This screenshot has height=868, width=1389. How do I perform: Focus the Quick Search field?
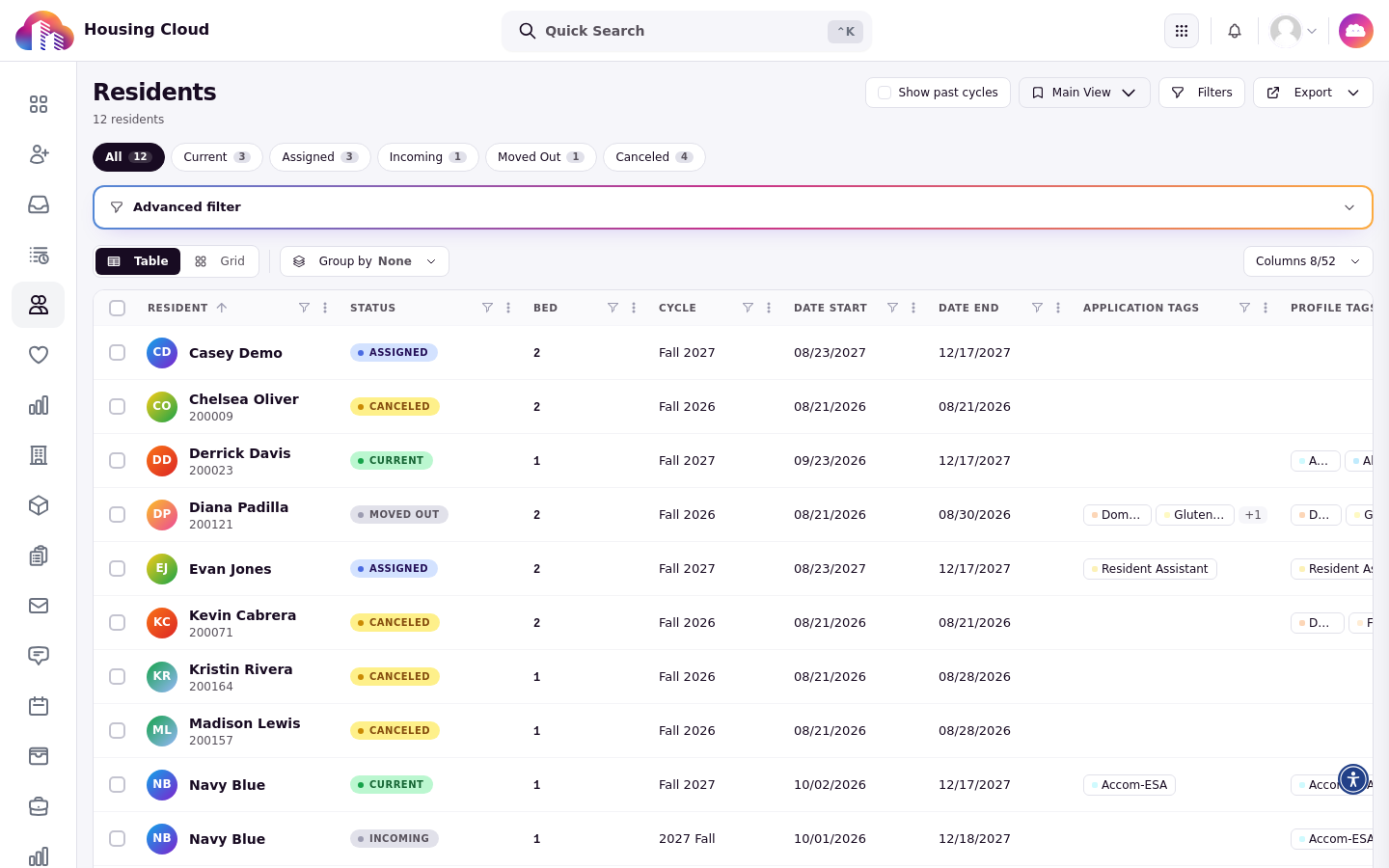687,31
